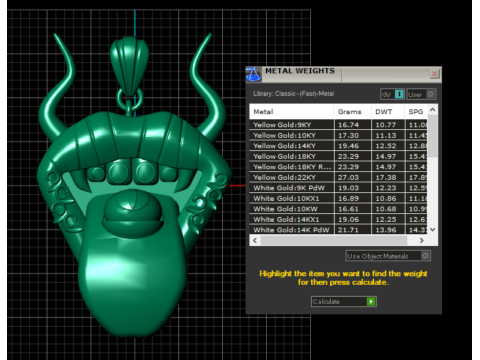Close the Metal Weights dialog
Viewport: 480px width, 360px height.
[434, 73]
